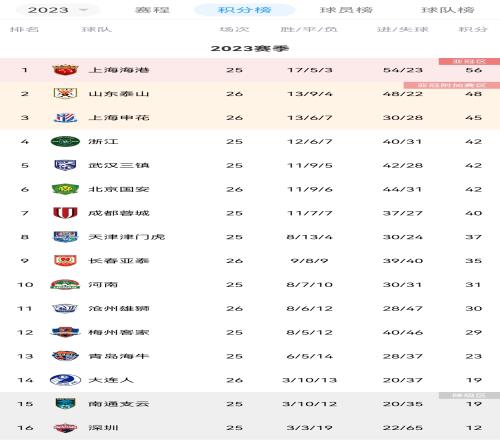Click the 上海海港 team logo
Viewport: 500px width, 440px height.
tap(65, 70)
